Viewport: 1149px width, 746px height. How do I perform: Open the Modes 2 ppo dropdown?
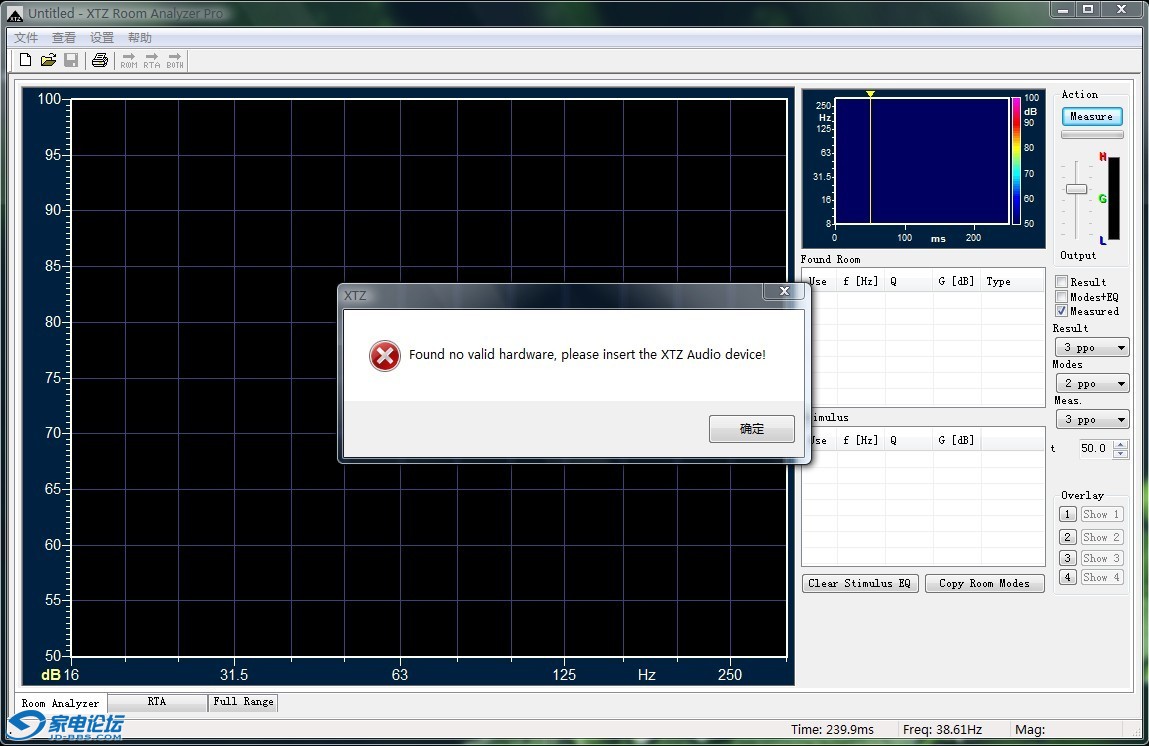click(1092, 383)
